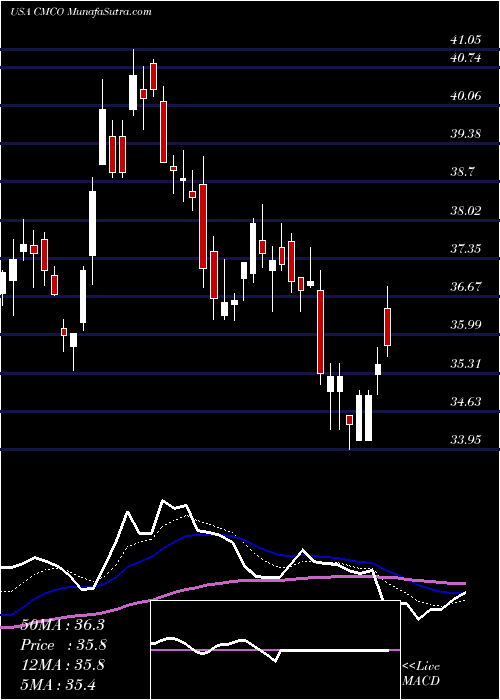500x700 pixels.
Task: Click the 5MA : 35.4 readout
Action: (58, 684)
